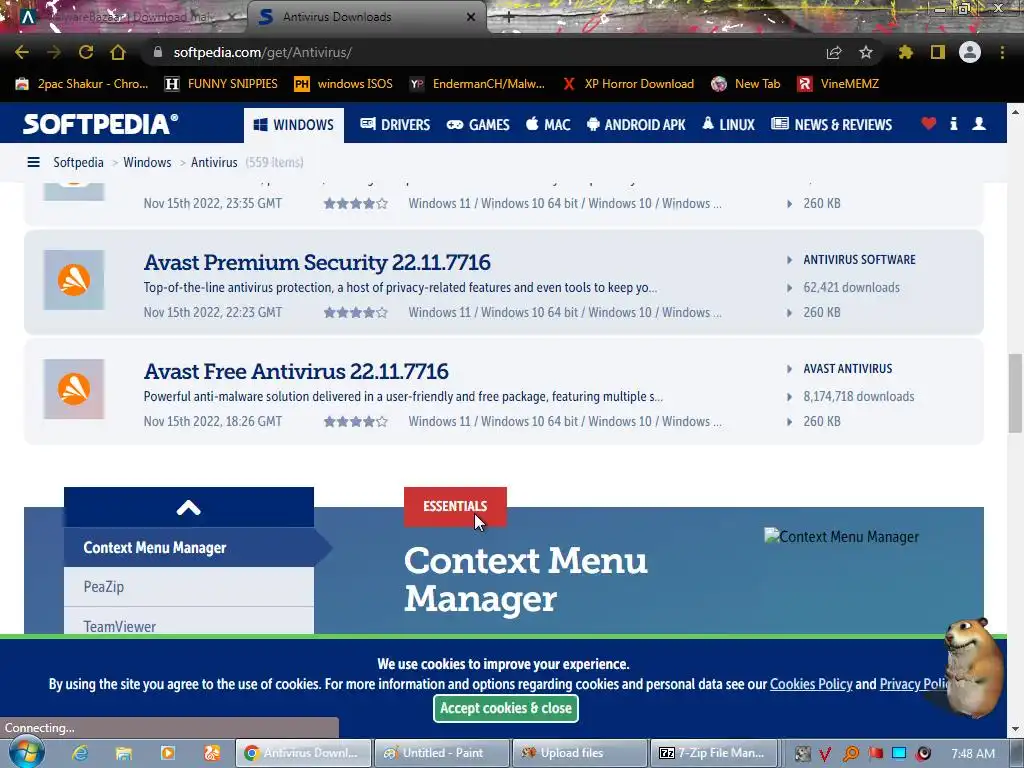
Task: Open the EndermanCH/Malw... bookmark
Action: pyautogui.click(x=477, y=84)
